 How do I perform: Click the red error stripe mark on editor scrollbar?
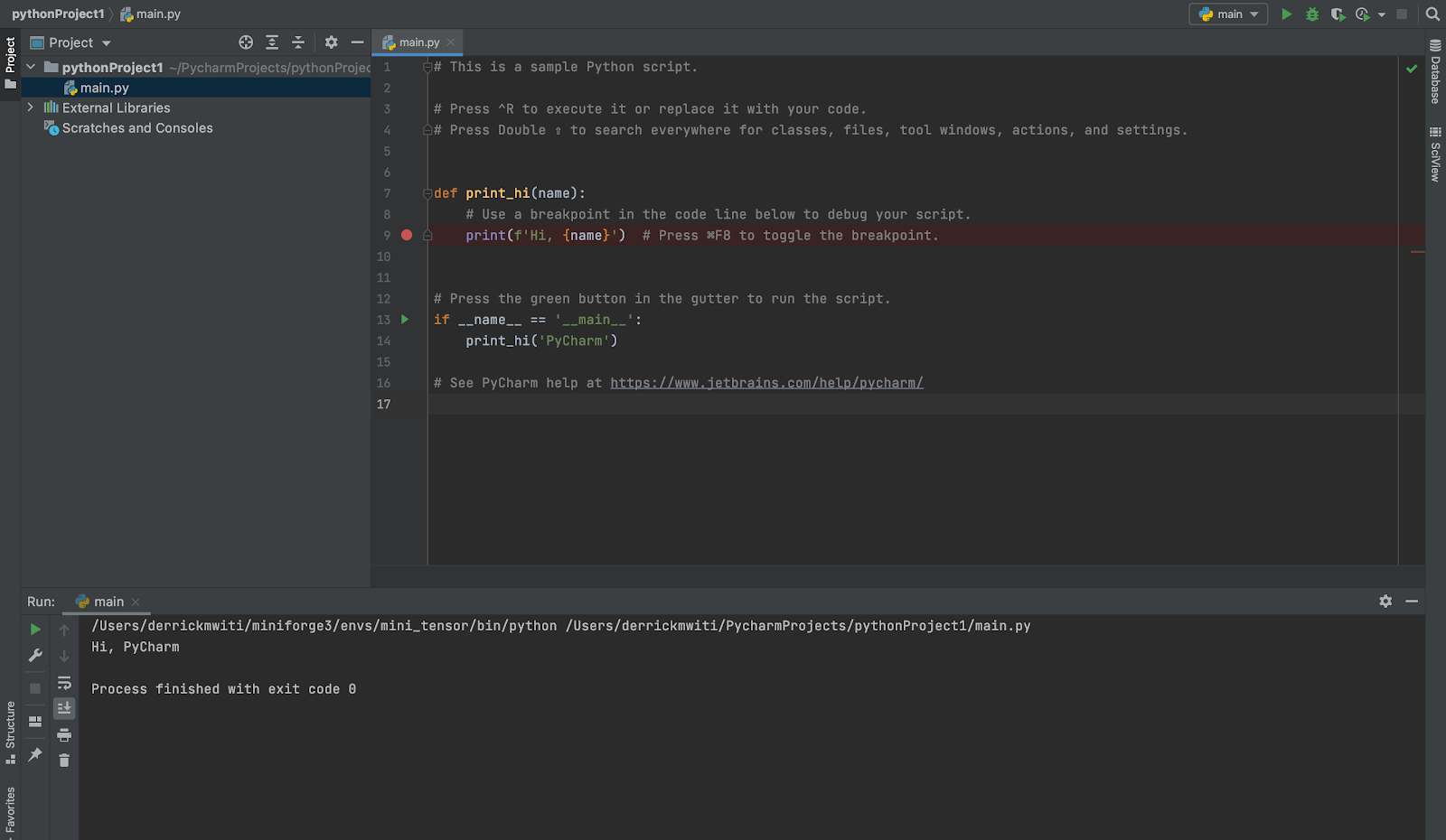pos(1417,252)
